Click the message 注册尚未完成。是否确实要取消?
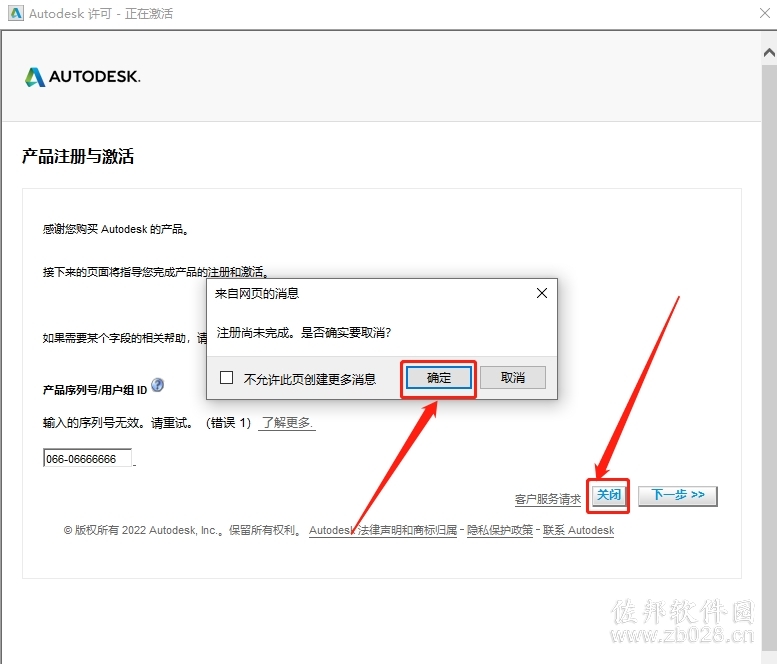 [304, 332]
